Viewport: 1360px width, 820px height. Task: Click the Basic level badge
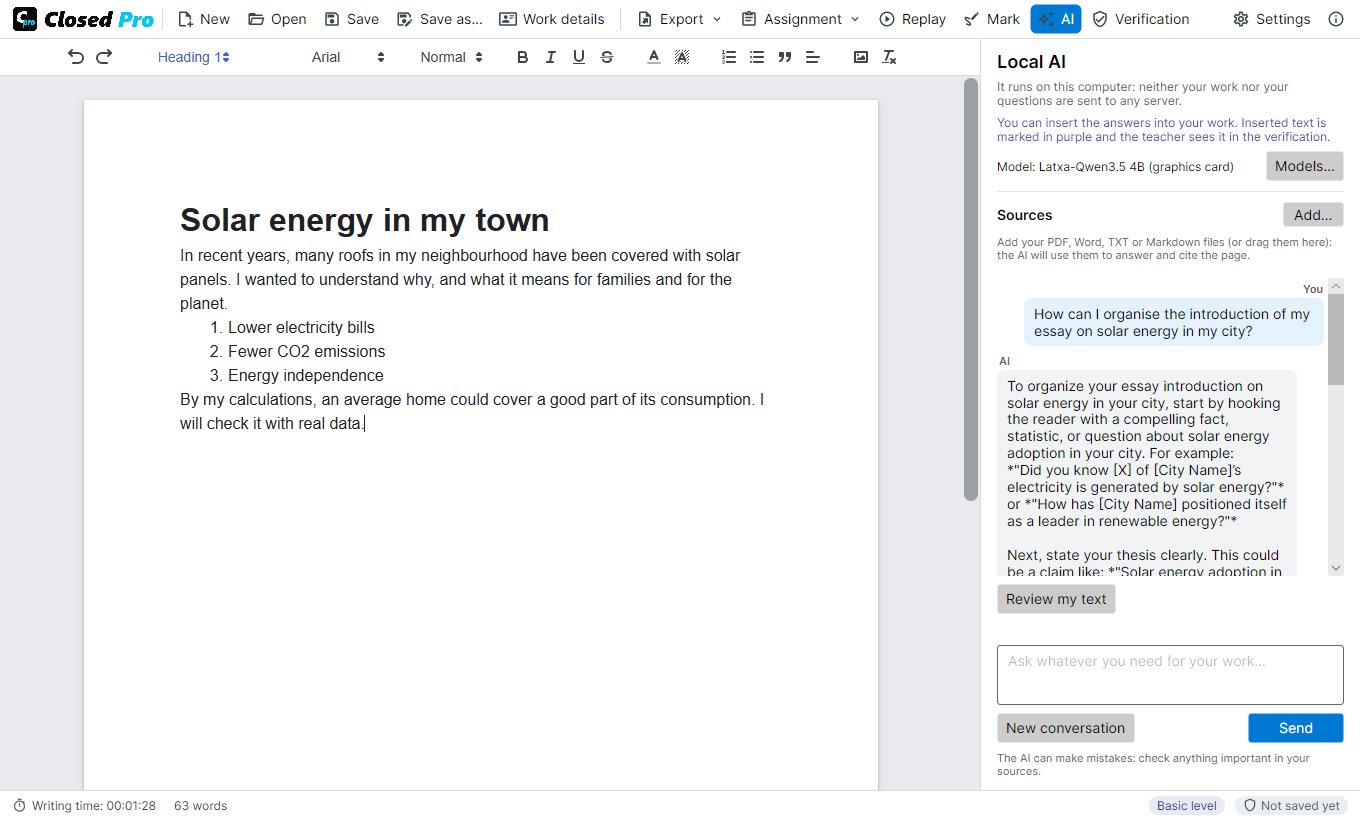tap(1186, 806)
